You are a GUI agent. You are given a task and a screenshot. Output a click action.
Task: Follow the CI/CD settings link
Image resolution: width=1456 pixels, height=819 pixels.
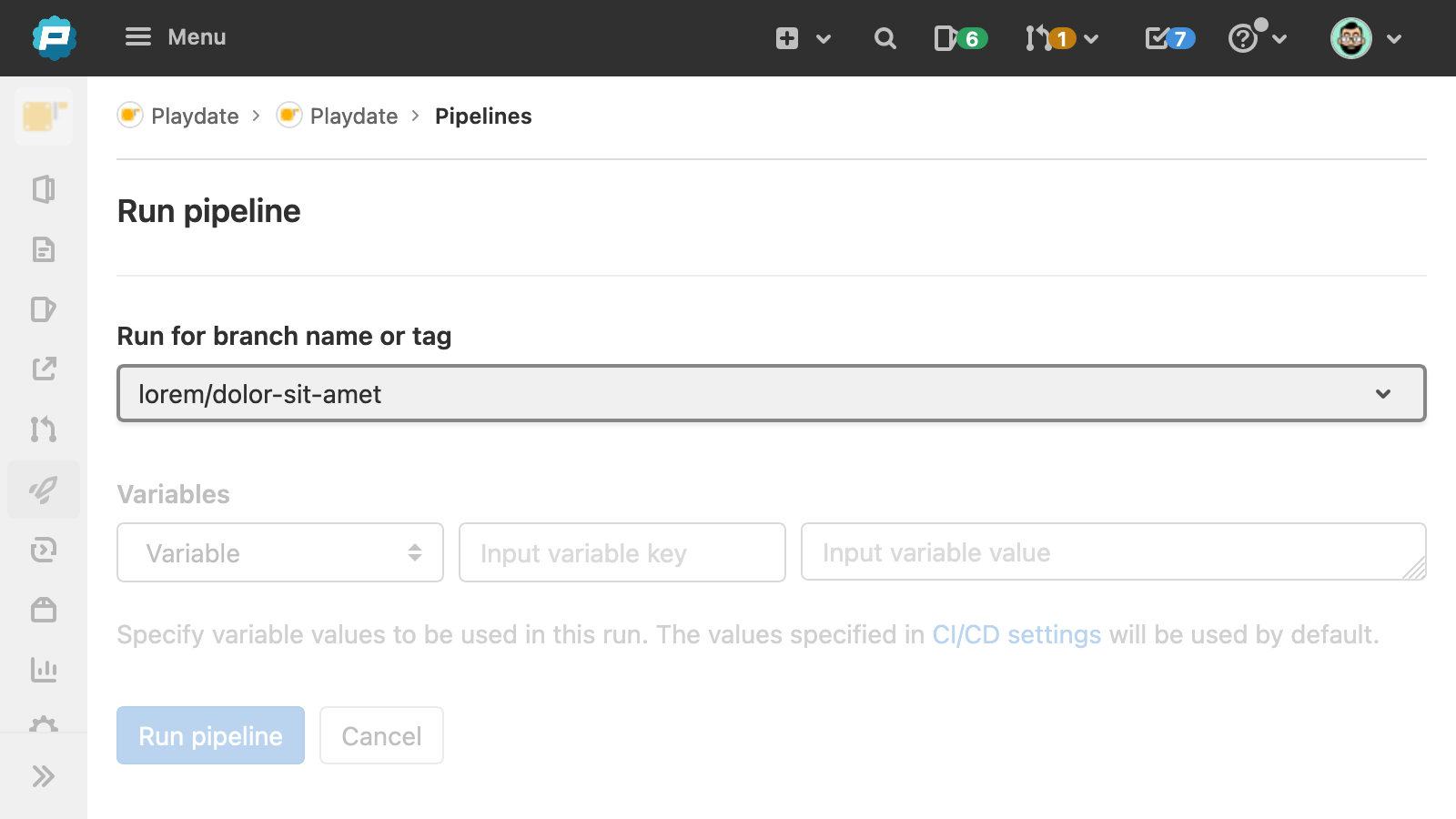pyautogui.click(x=1016, y=634)
